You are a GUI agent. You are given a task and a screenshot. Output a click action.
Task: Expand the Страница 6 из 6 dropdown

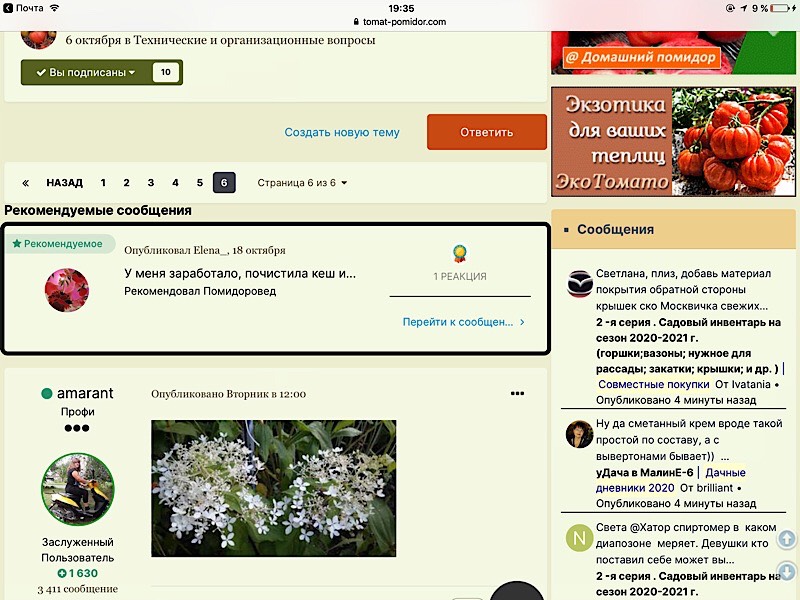click(x=303, y=183)
